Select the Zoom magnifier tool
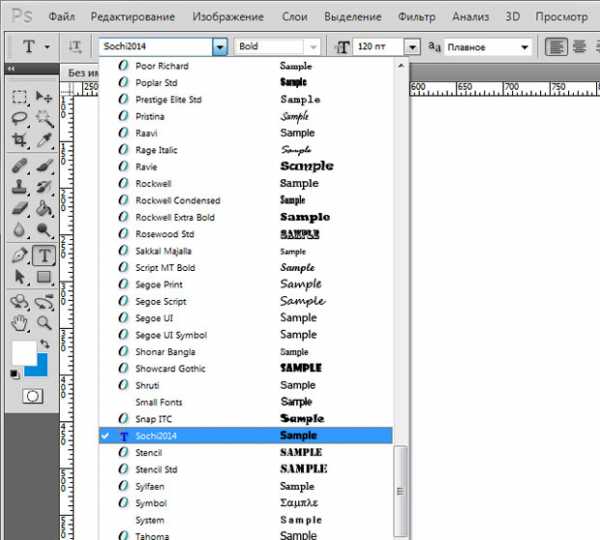This screenshot has height=540, width=600. click(45, 322)
